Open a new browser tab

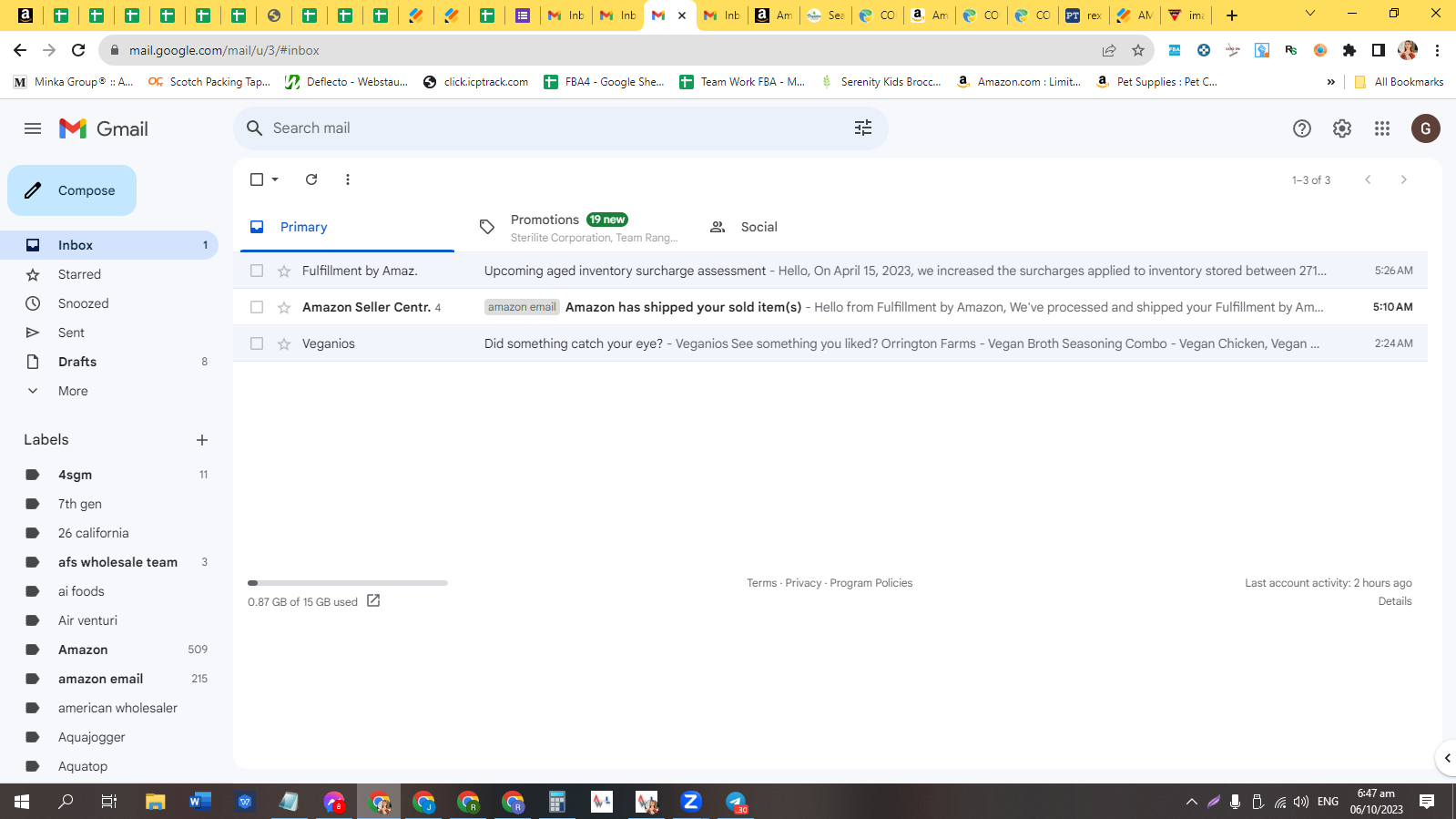1232,15
